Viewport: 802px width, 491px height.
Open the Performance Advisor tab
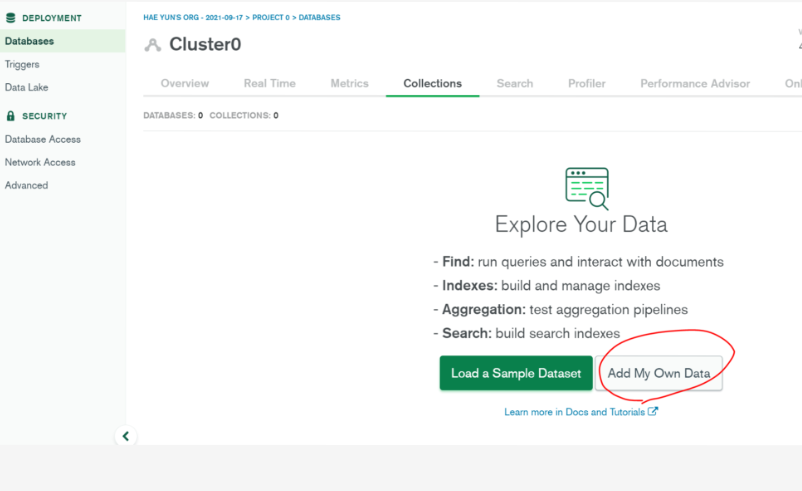click(695, 83)
